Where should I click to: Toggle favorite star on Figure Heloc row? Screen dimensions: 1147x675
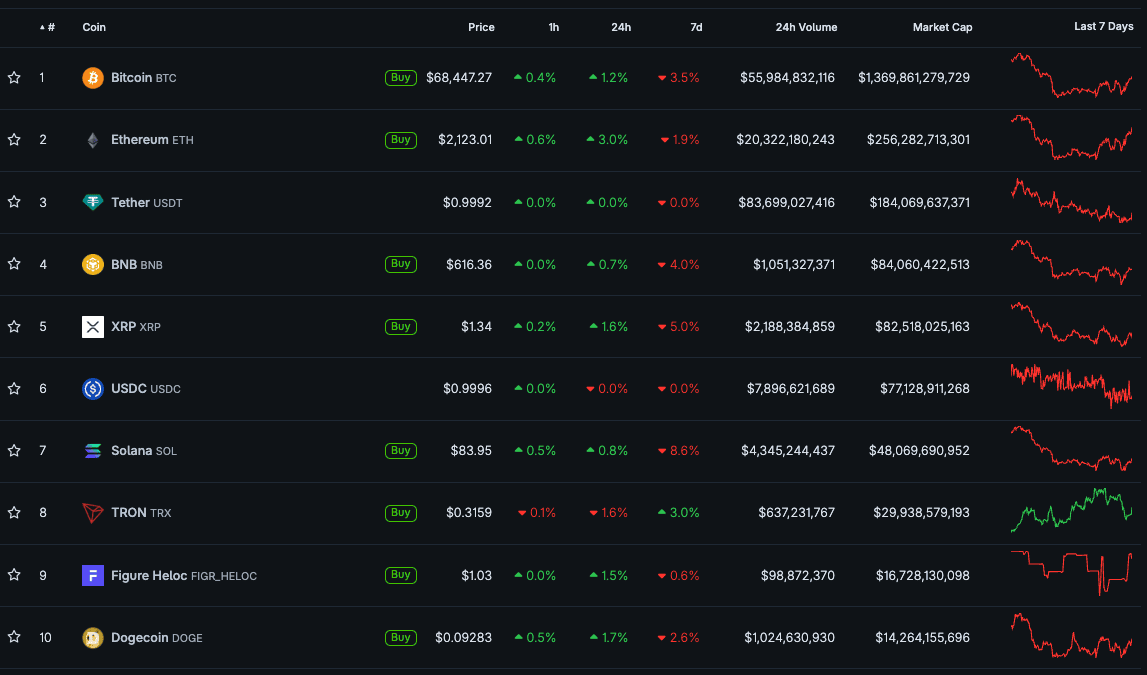tap(14, 575)
